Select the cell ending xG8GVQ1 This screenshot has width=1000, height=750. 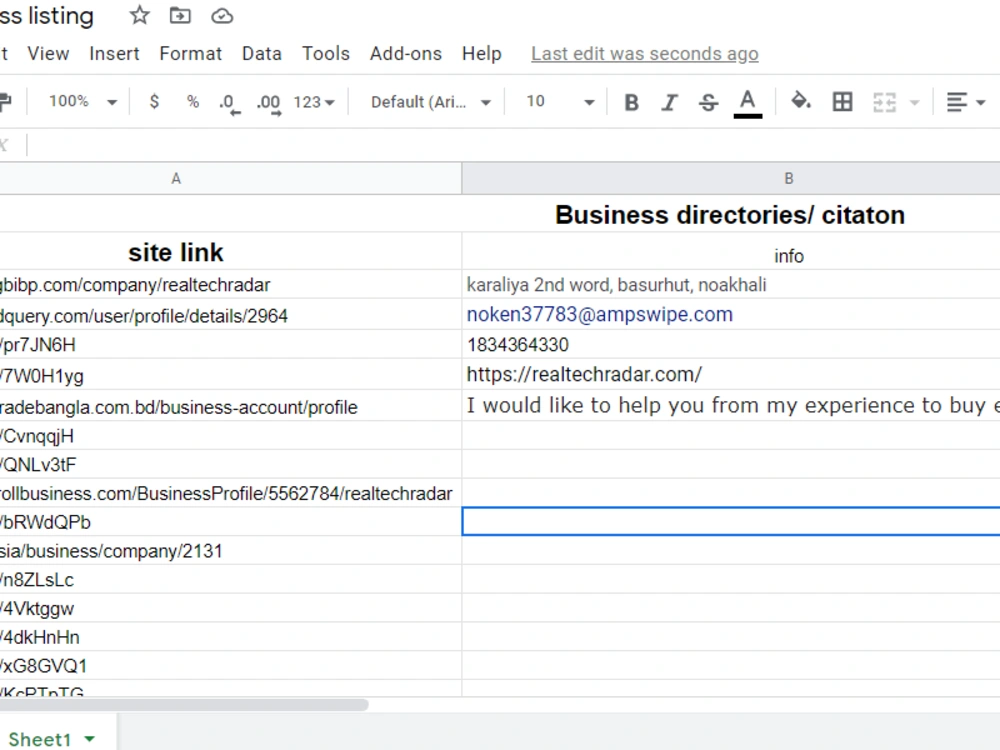231,666
